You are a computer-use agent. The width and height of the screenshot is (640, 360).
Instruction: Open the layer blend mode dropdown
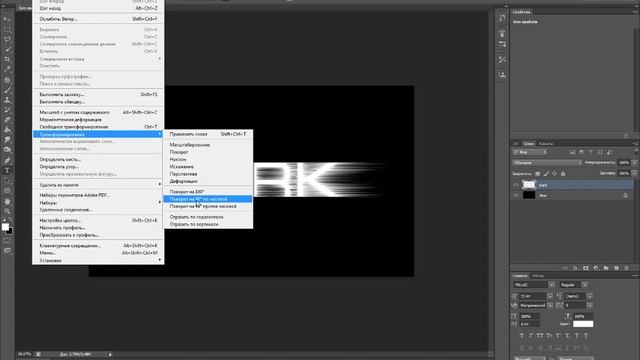click(547, 162)
